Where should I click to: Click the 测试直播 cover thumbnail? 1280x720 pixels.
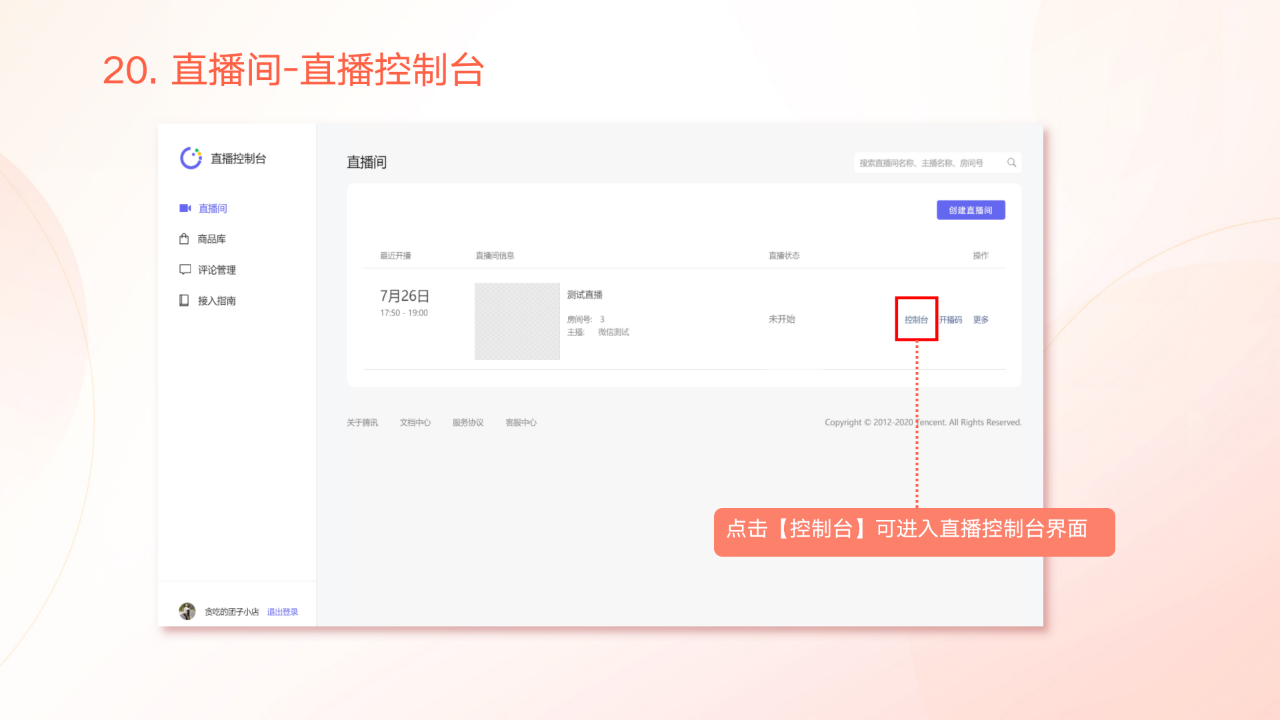pyautogui.click(x=517, y=321)
